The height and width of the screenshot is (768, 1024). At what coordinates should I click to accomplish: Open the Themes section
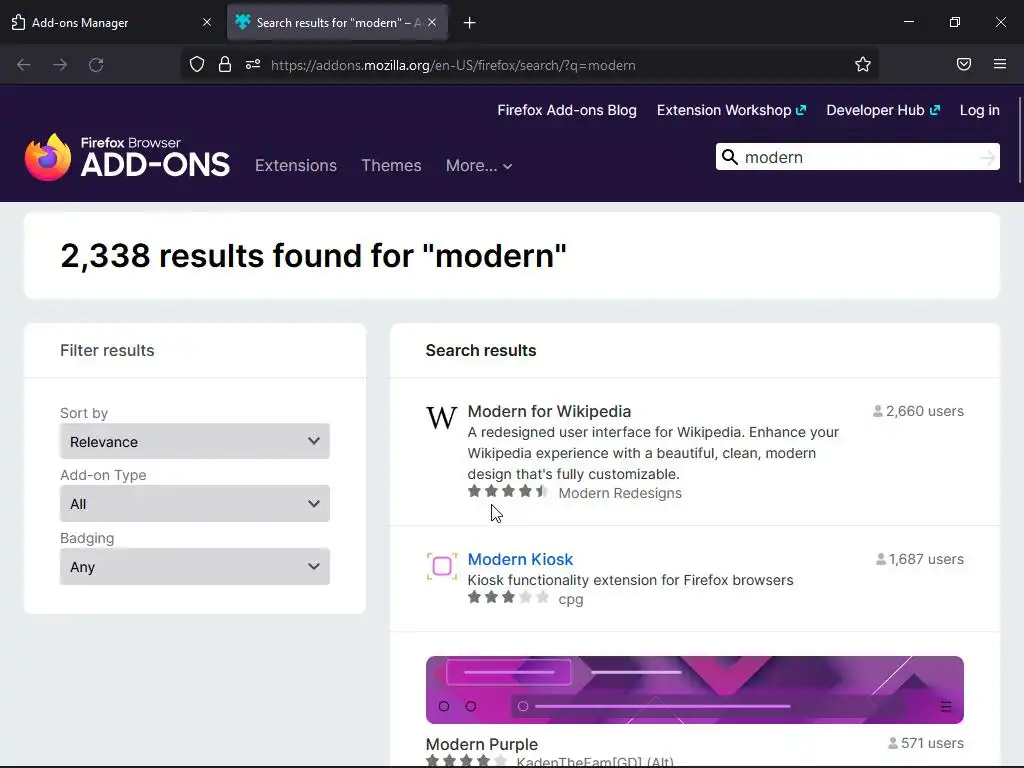coord(391,165)
